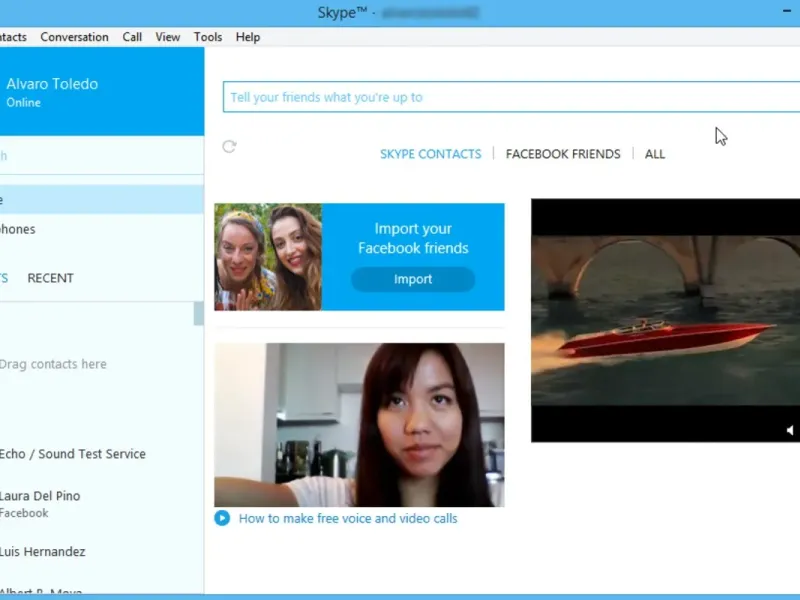800x600 pixels.
Task: Click the speedboat video advertisement
Action: pyautogui.click(x=665, y=320)
